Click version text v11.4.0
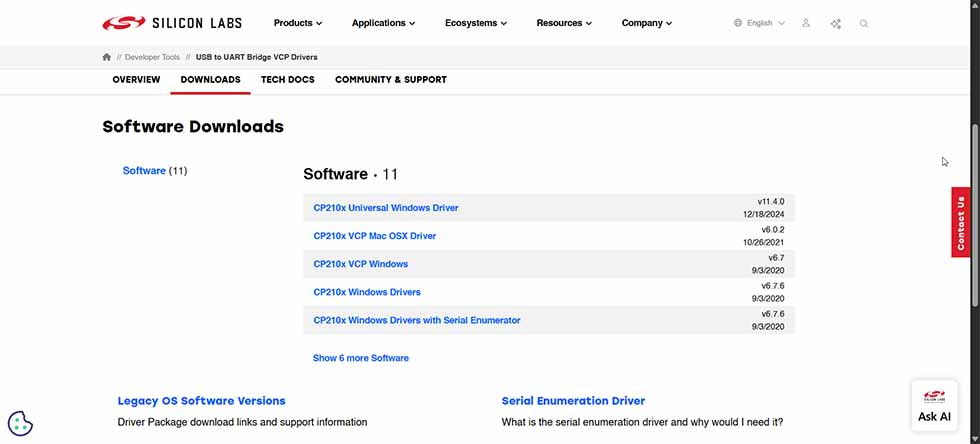 click(771, 201)
